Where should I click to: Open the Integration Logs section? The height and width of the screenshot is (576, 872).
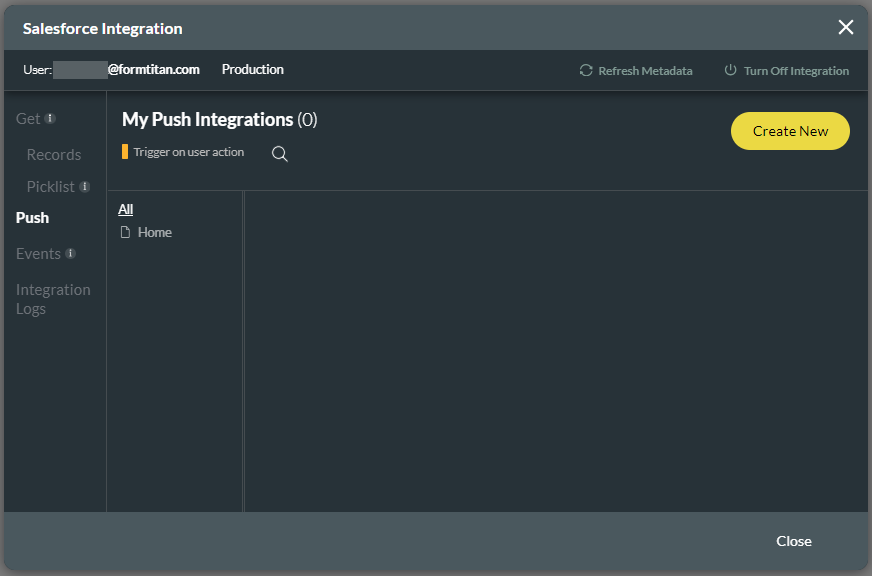(53, 298)
